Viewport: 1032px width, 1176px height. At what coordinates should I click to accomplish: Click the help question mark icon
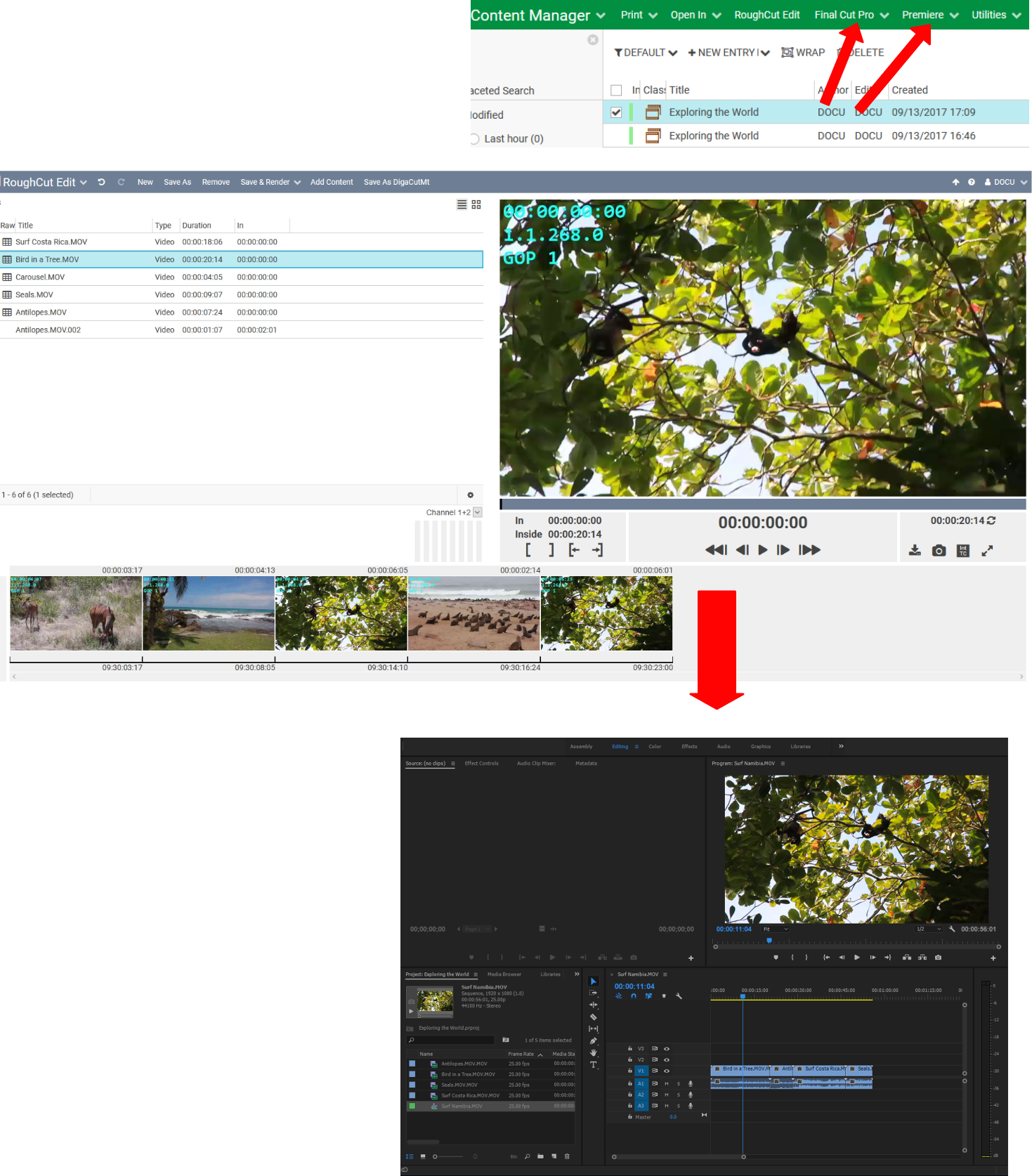pos(972,182)
